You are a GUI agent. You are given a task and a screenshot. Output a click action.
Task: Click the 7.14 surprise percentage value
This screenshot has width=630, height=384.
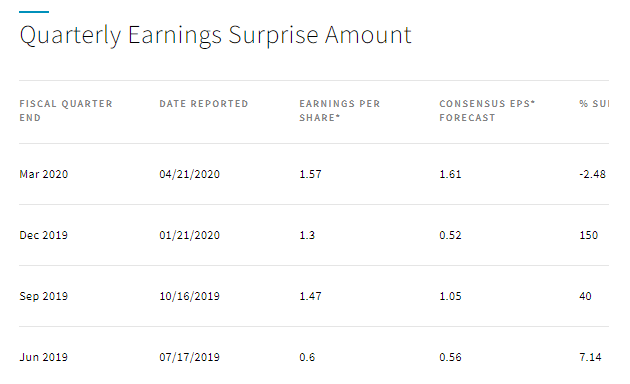590,357
